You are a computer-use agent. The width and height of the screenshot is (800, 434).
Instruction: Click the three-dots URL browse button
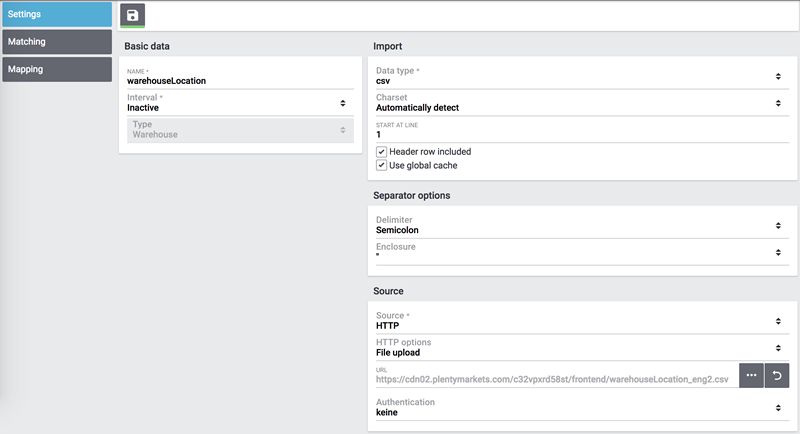tap(751, 375)
